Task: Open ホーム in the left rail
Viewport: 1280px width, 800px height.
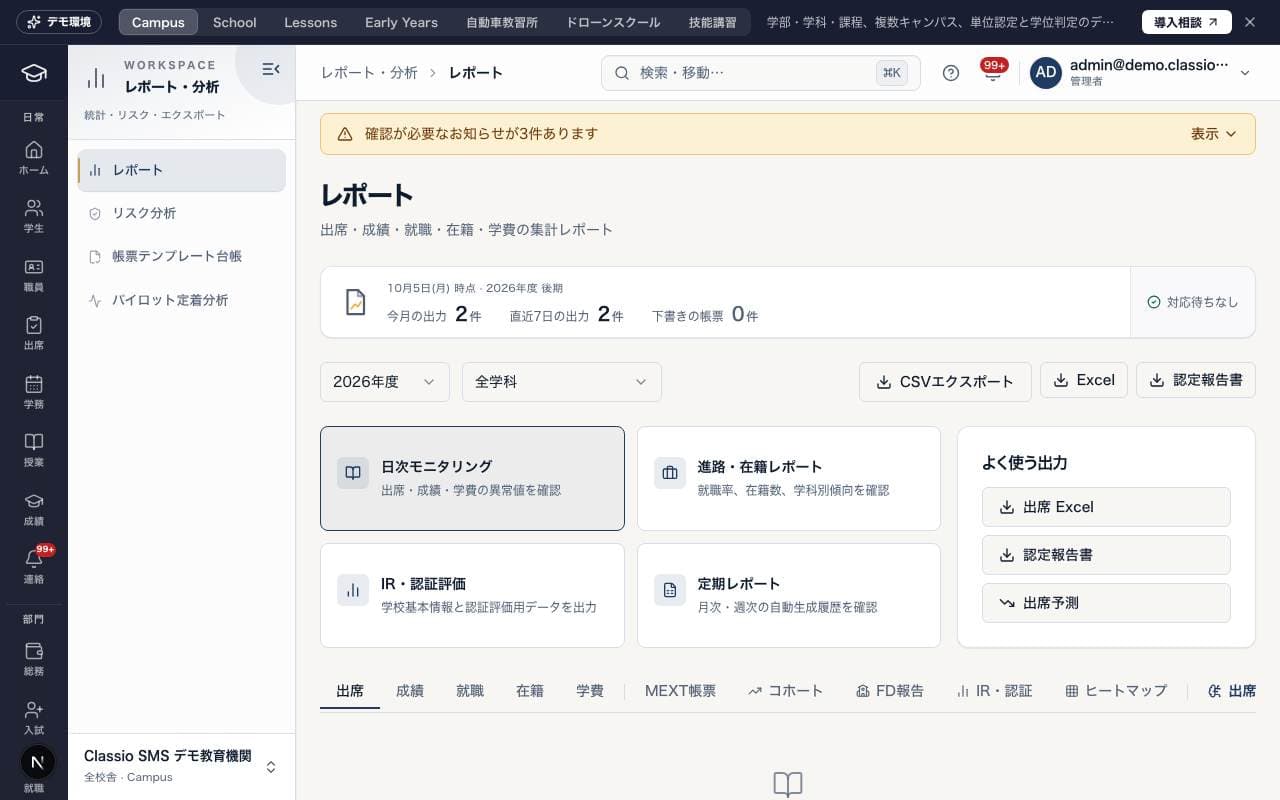Action: 33,158
